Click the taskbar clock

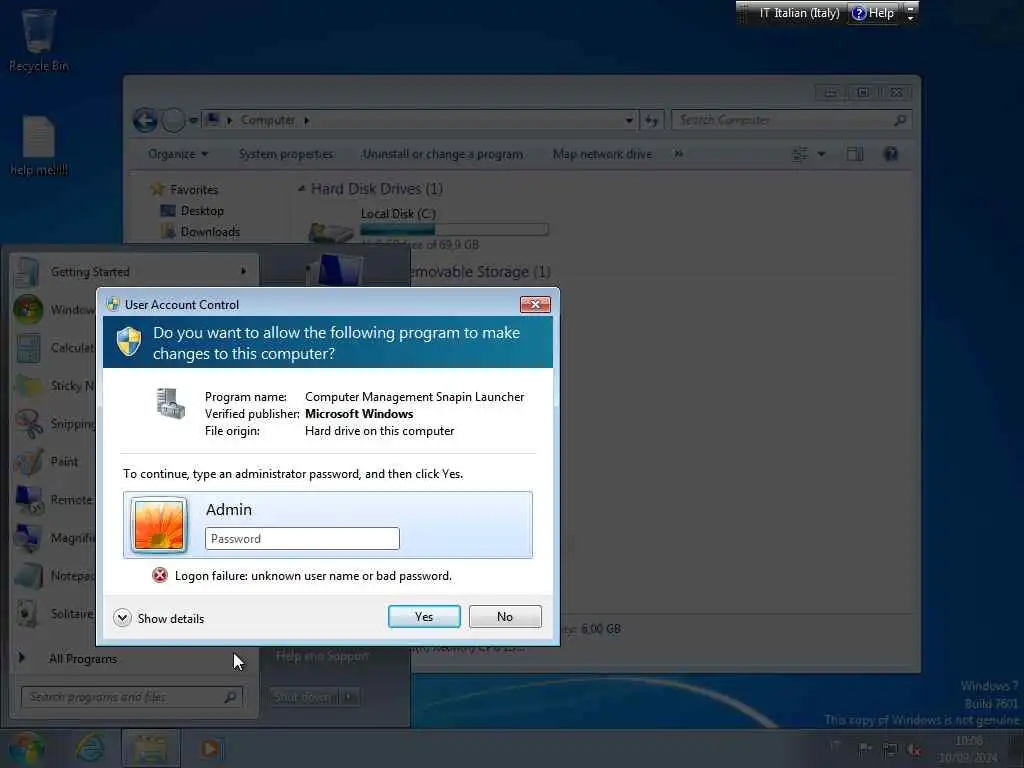click(x=968, y=749)
